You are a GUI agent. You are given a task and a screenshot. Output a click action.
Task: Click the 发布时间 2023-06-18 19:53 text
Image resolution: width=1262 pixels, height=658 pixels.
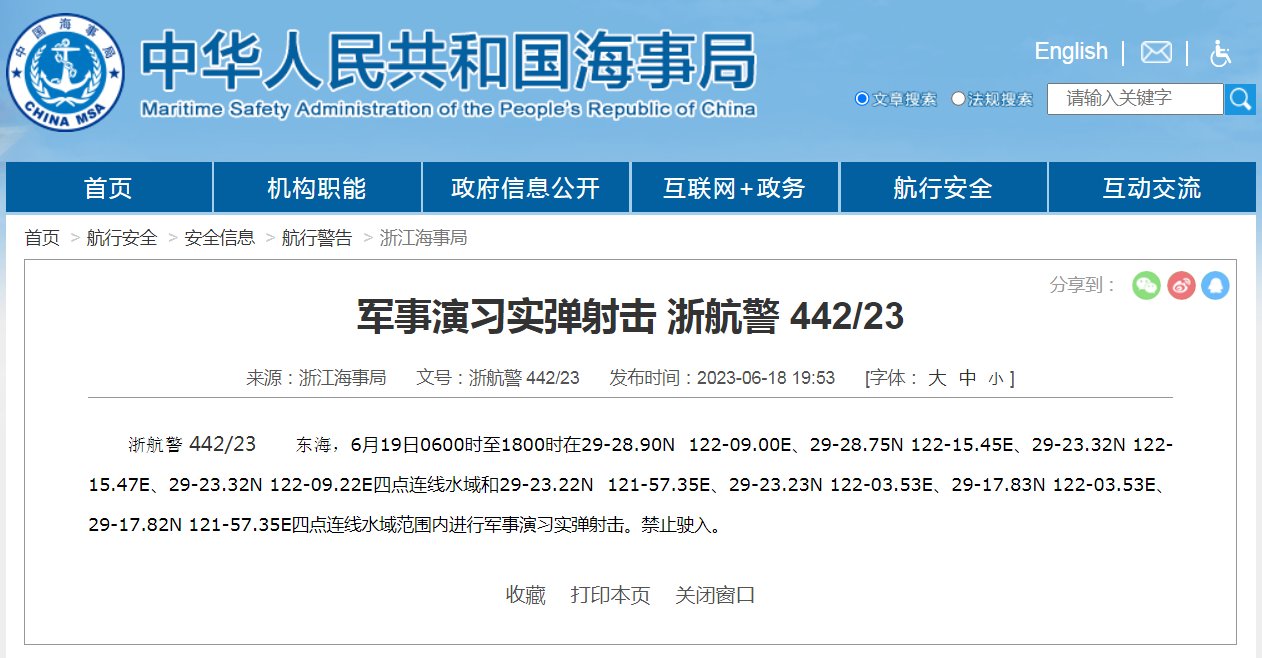pyautogui.click(x=722, y=378)
